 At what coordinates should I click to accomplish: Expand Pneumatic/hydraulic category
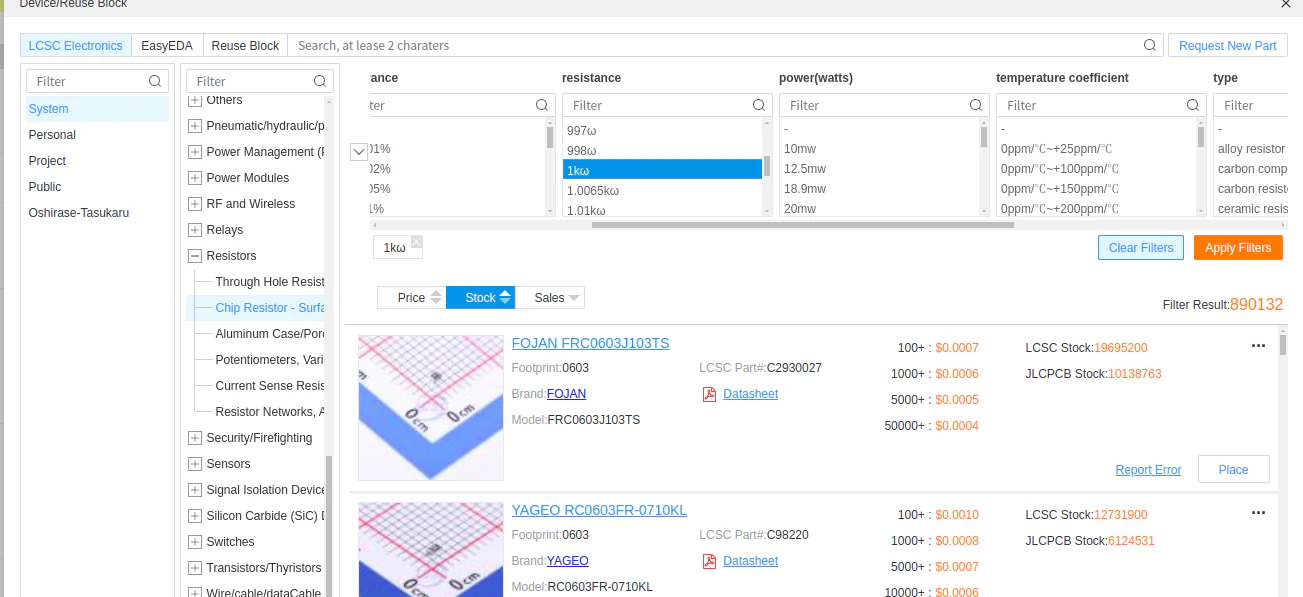click(x=195, y=126)
